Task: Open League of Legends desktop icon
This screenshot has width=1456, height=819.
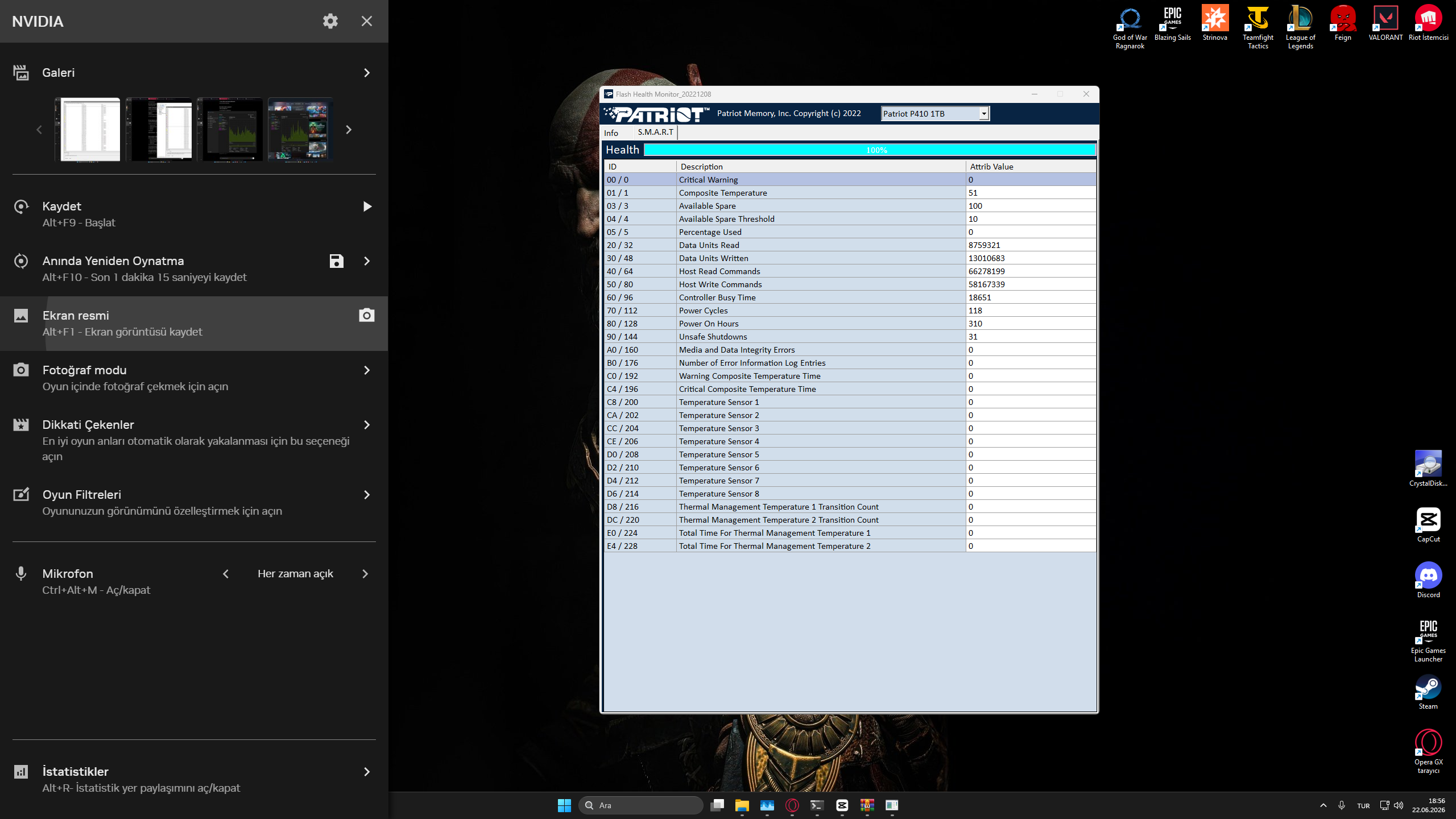Action: coord(1300,27)
